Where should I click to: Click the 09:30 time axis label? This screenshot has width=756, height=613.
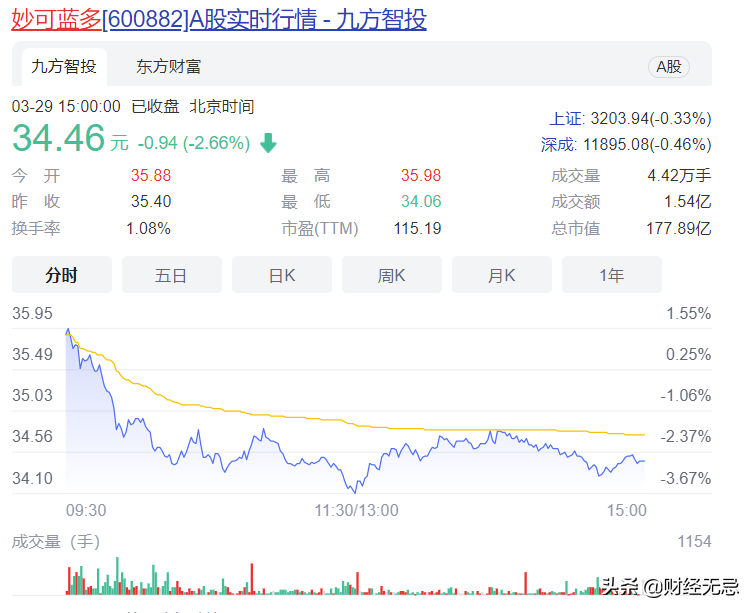[86, 510]
